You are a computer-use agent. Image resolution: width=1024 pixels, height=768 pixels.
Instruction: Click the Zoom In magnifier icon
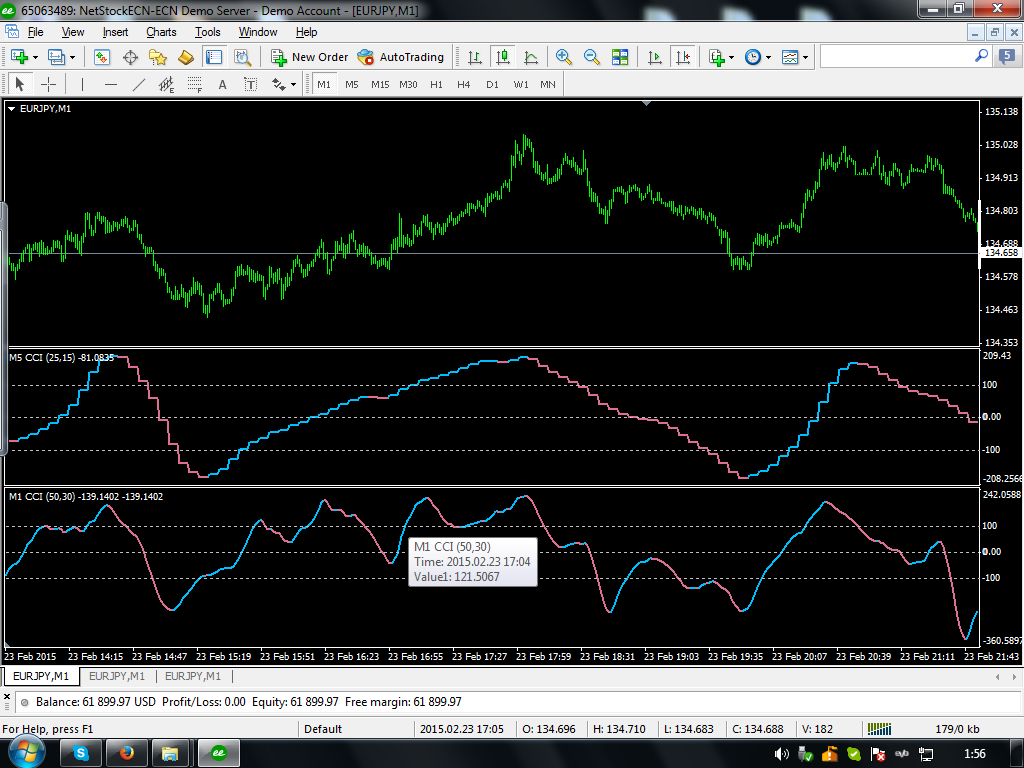coord(564,57)
